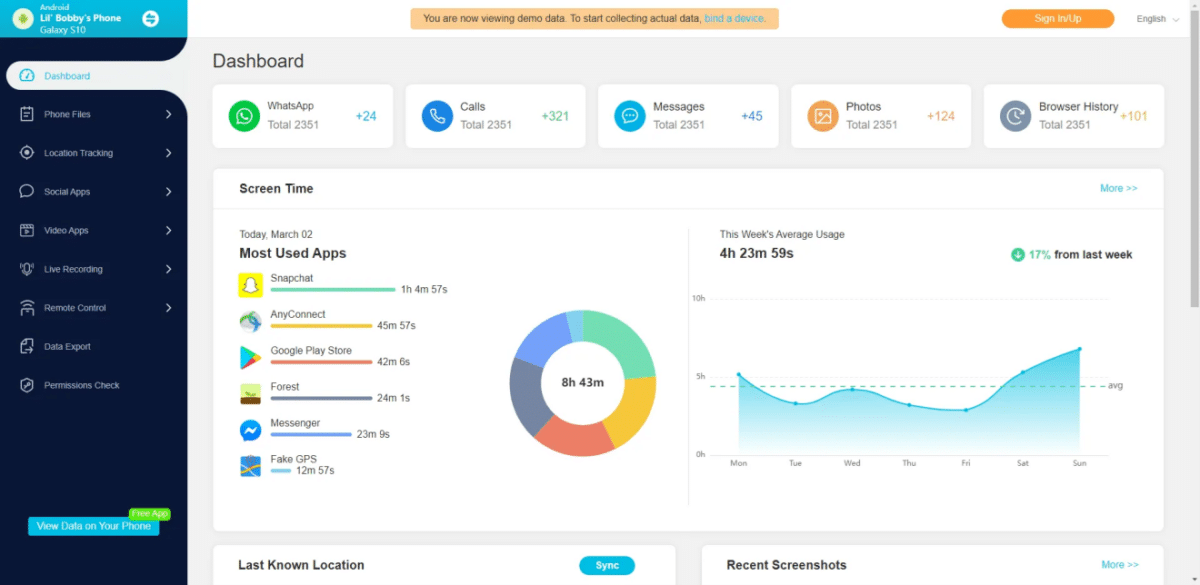Click the Forest app icon
The width and height of the screenshot is (1200, 585).
tap(251, 393)
